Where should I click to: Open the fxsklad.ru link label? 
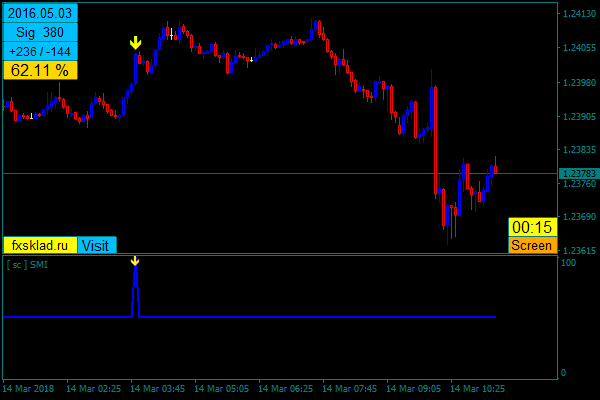tap(40, 245)
